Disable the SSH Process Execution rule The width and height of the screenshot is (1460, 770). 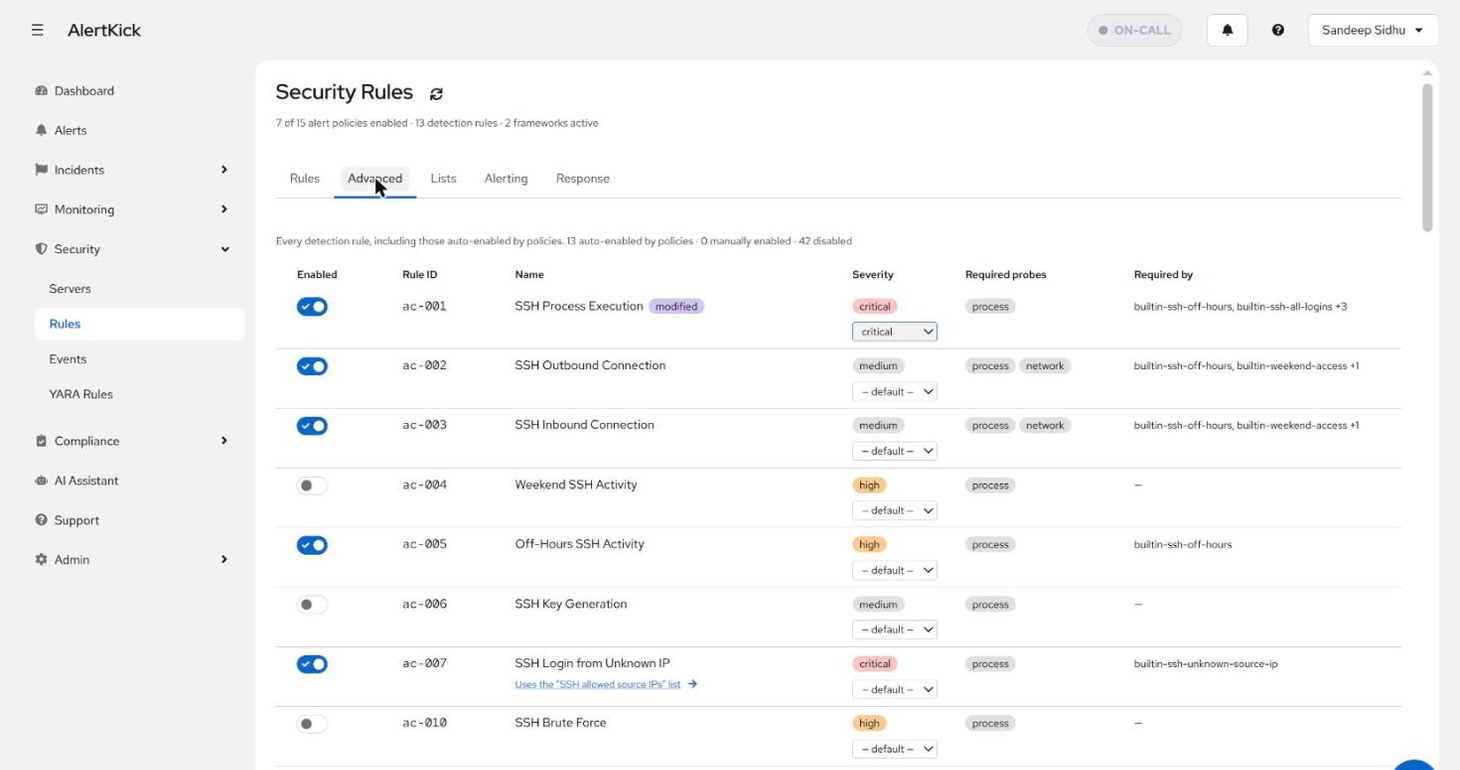click(312, 307)
